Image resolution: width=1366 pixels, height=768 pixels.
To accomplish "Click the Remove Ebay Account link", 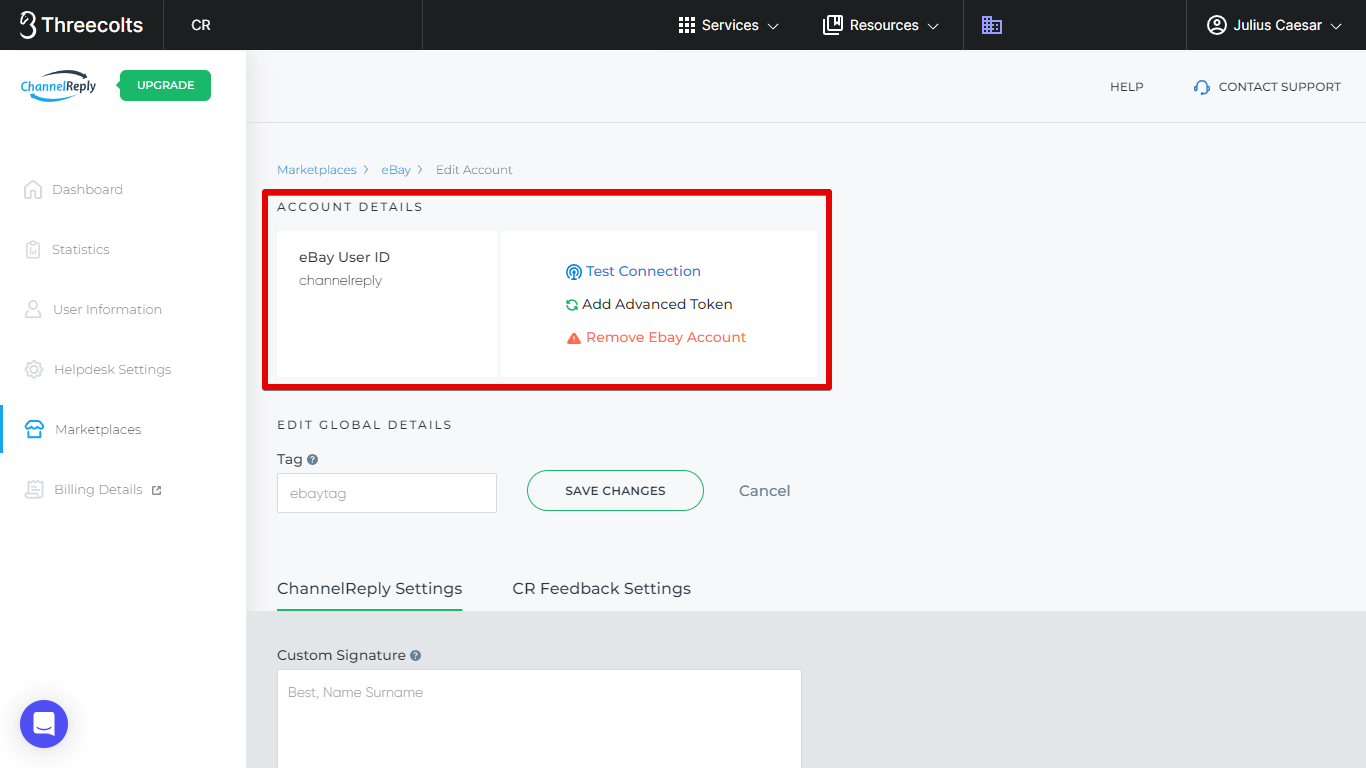I will click(x=666, y=337).
